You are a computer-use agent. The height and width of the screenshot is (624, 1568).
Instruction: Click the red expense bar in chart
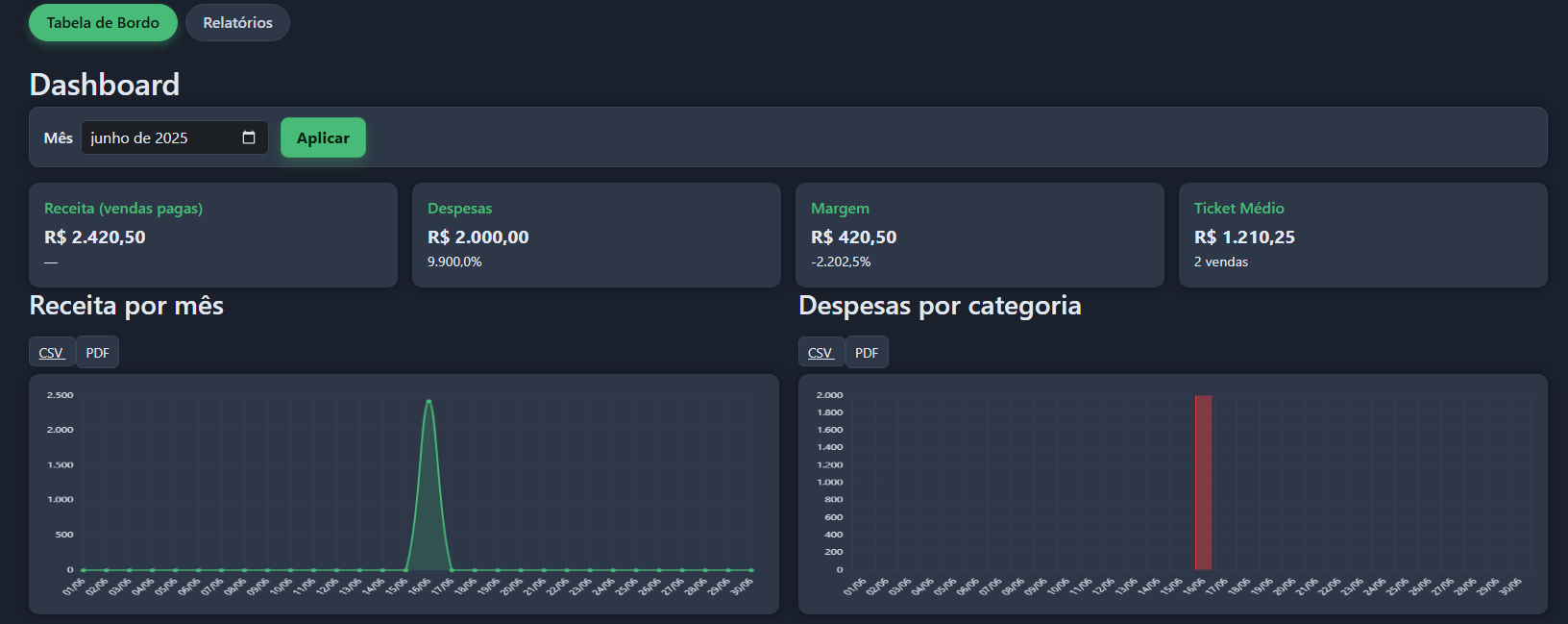[1203, 483]
